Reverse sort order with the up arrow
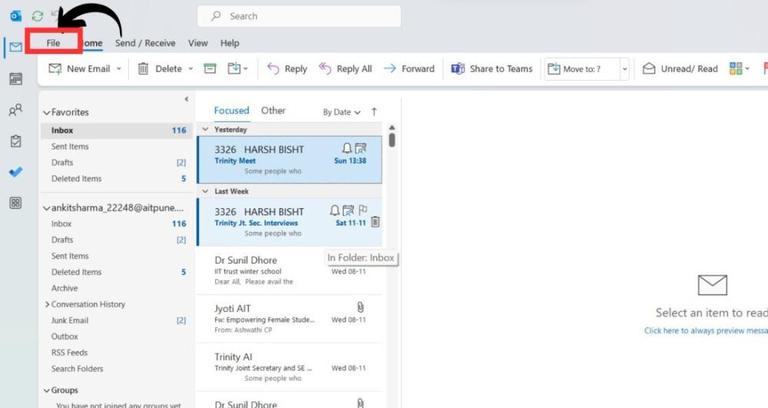 coord(374,112)
